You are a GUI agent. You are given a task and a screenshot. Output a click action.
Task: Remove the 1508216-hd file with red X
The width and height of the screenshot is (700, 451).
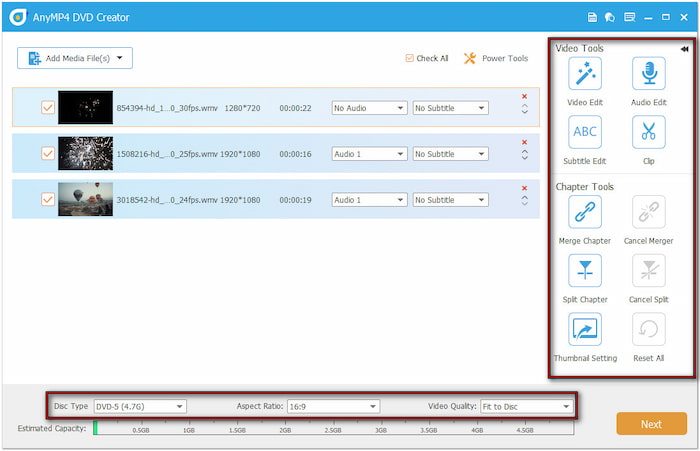[525, 142]
